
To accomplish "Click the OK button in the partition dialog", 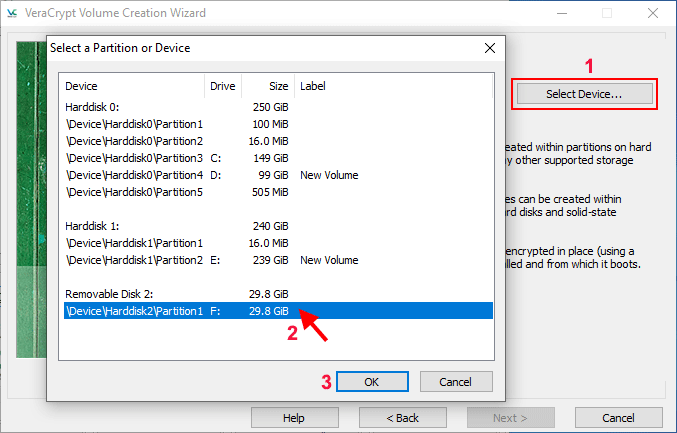I will (x=372, y=382).
